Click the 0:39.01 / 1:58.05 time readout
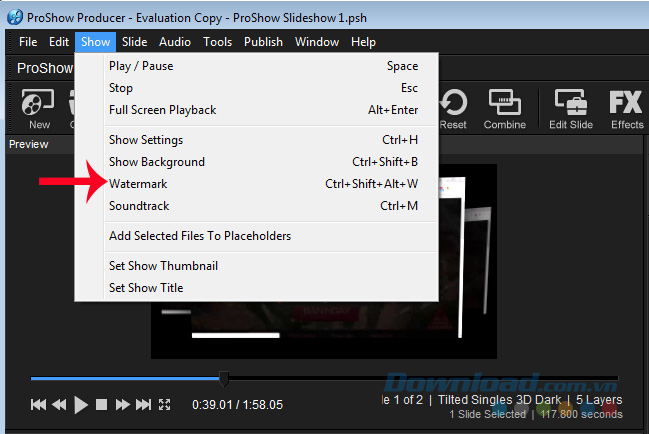 click(237, 405)
